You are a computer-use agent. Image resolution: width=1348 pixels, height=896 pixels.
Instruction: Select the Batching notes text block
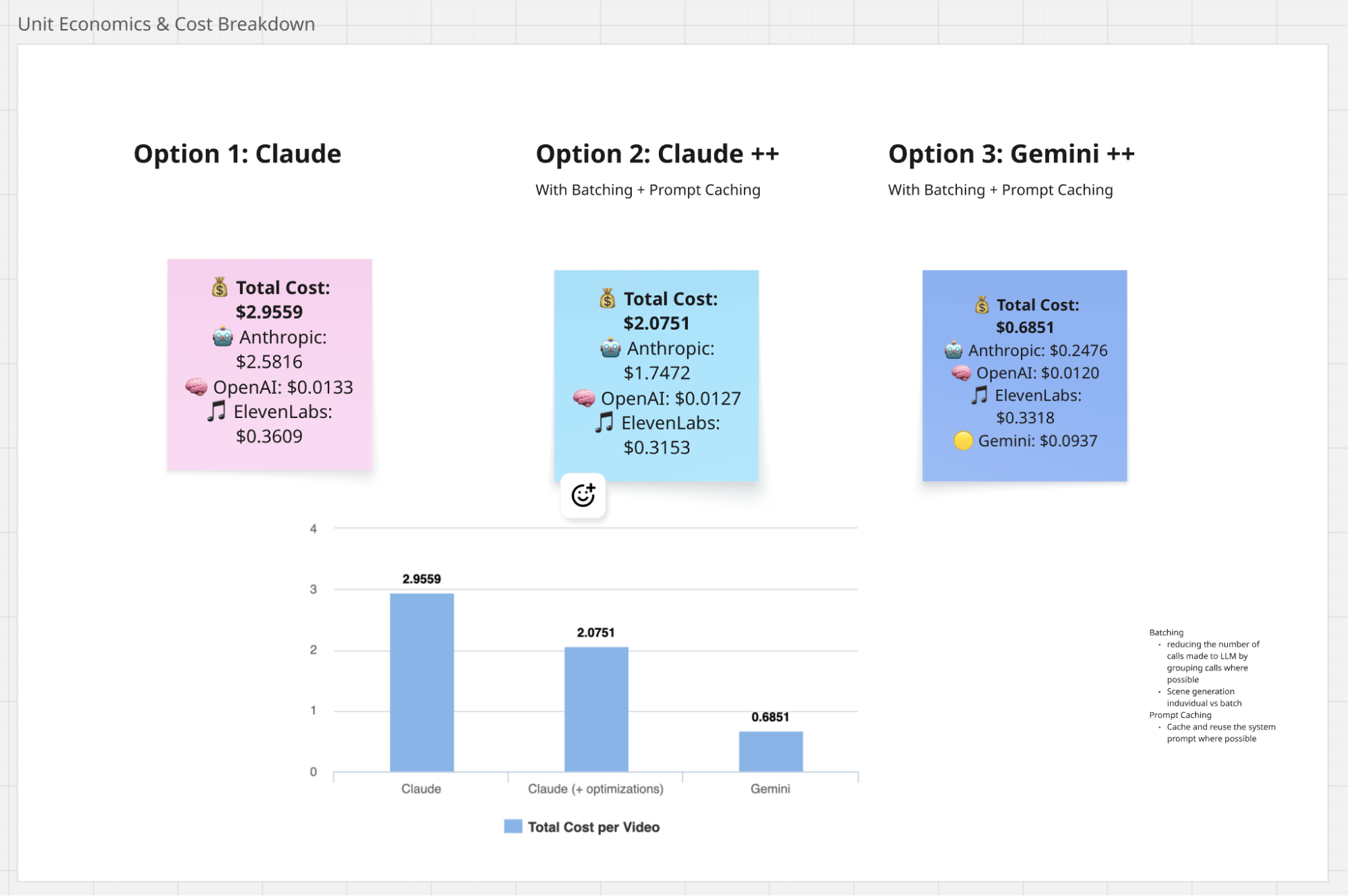pos(1212,685)
